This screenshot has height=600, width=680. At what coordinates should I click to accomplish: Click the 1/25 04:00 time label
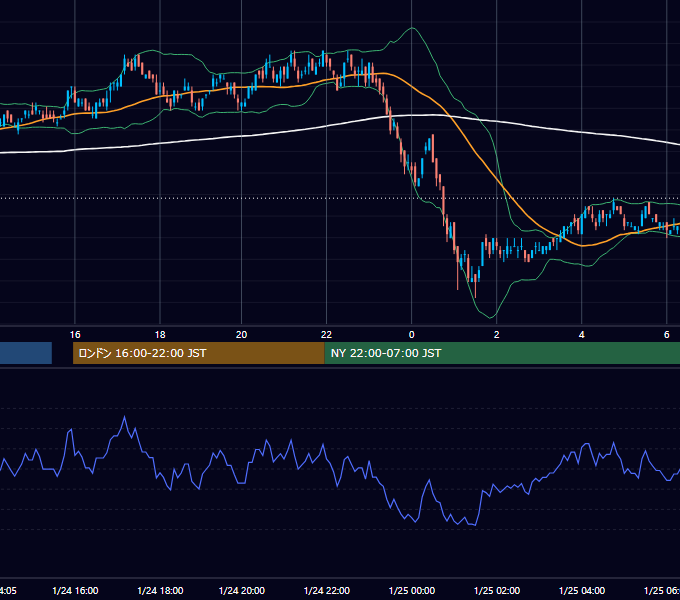click(582, 590)
